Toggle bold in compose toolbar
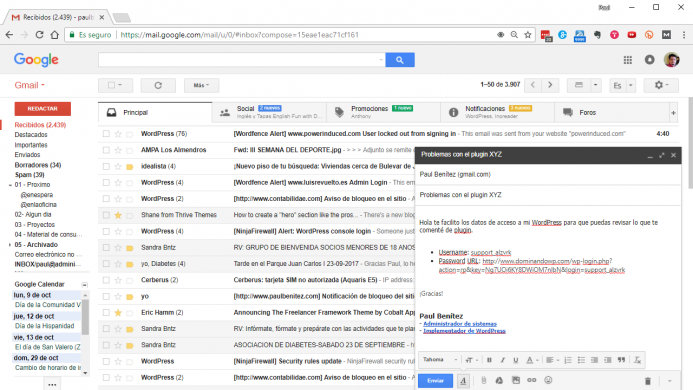This screenshot has height=390, width=693. point(489,360)
